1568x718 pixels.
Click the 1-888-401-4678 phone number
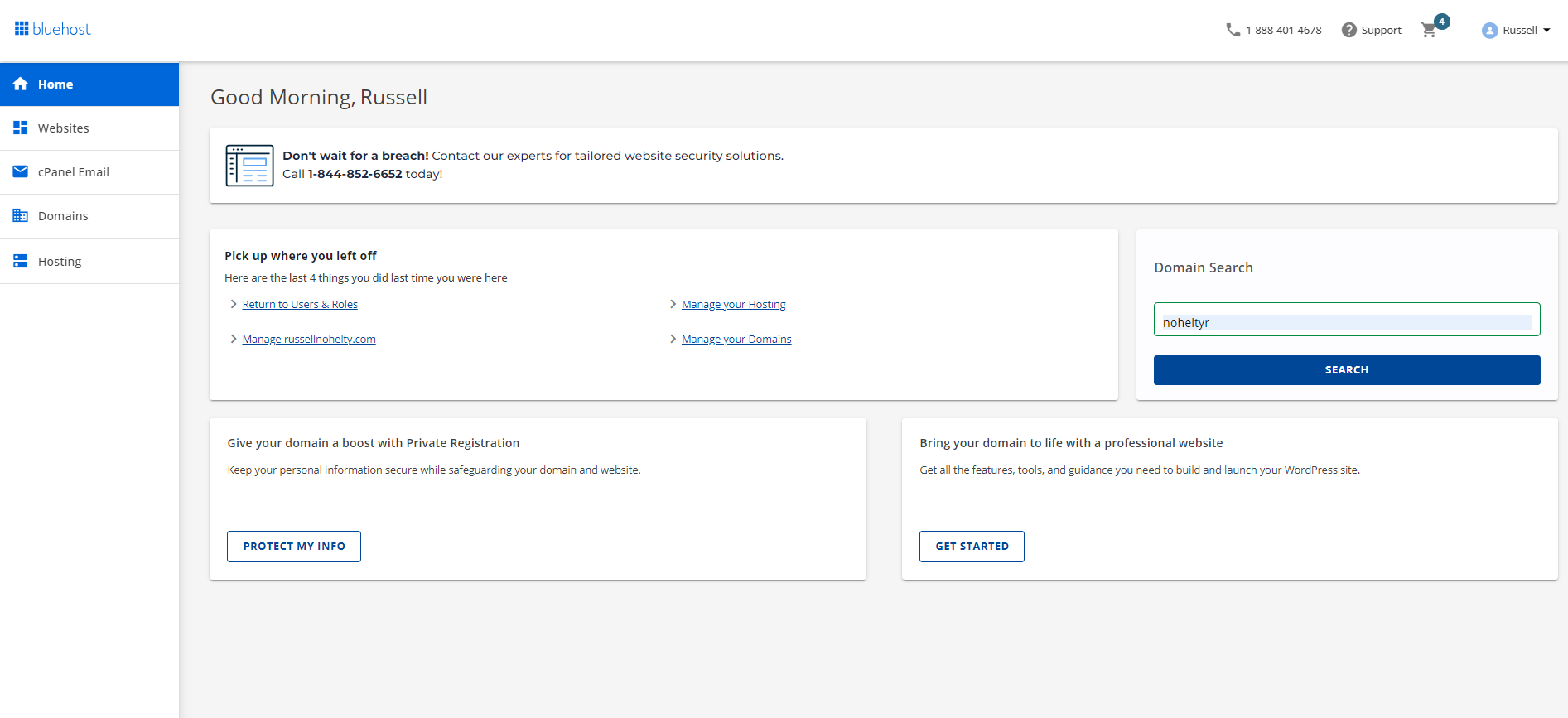coord(1283,31)
